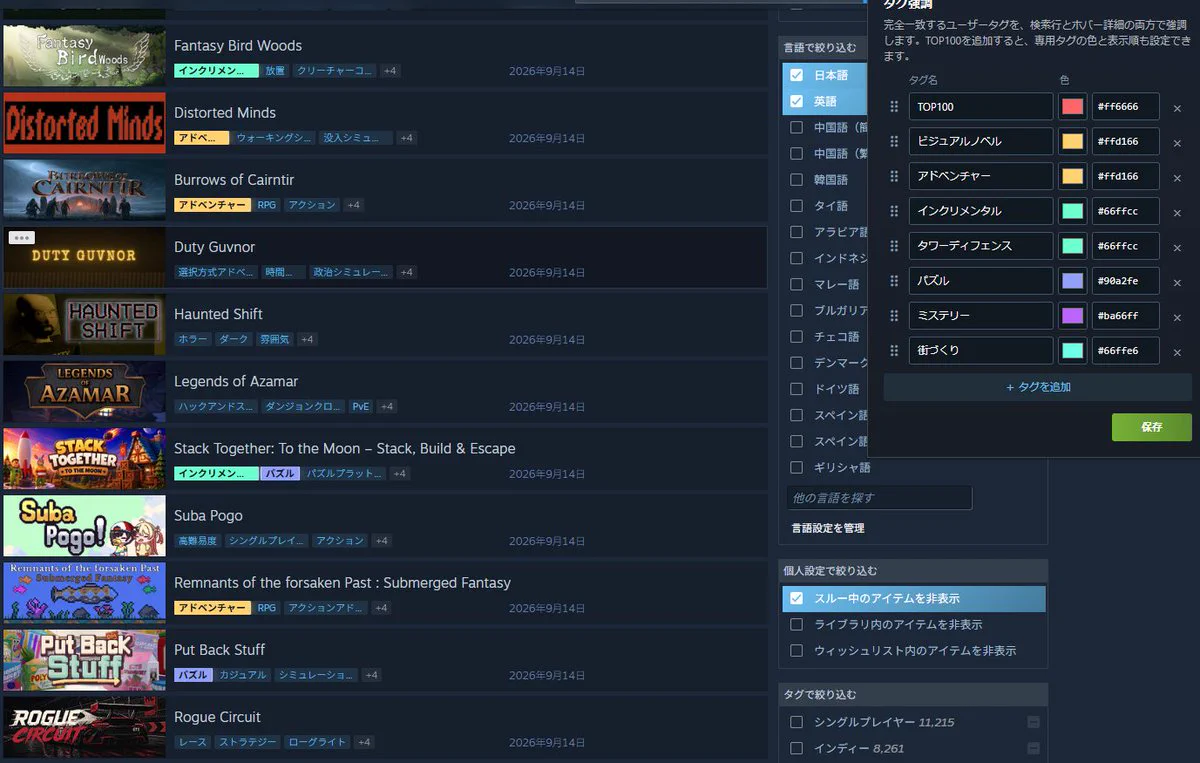Delete the 街づくり tag row via ×

pyautogui.click(x=1177, y=352)
